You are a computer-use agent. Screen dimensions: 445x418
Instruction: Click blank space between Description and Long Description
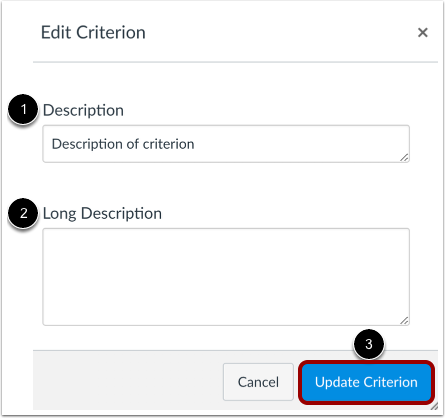tap(226, 183)
